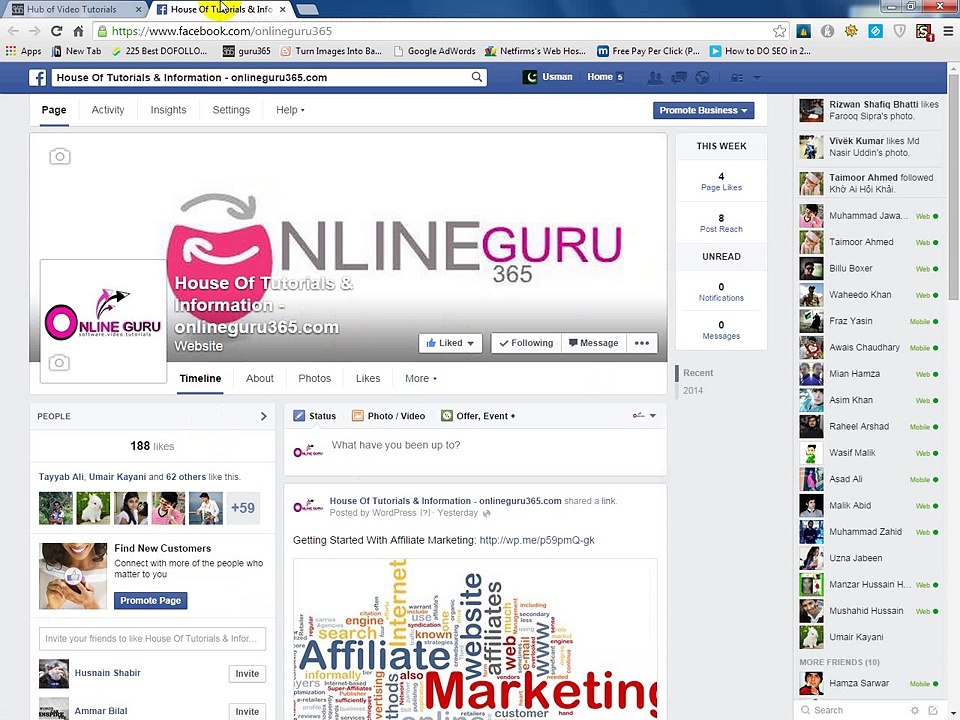Open the Liked dropdown button
Image resolution: width=960 pixels, height=720 pixels.
(450, 343)
